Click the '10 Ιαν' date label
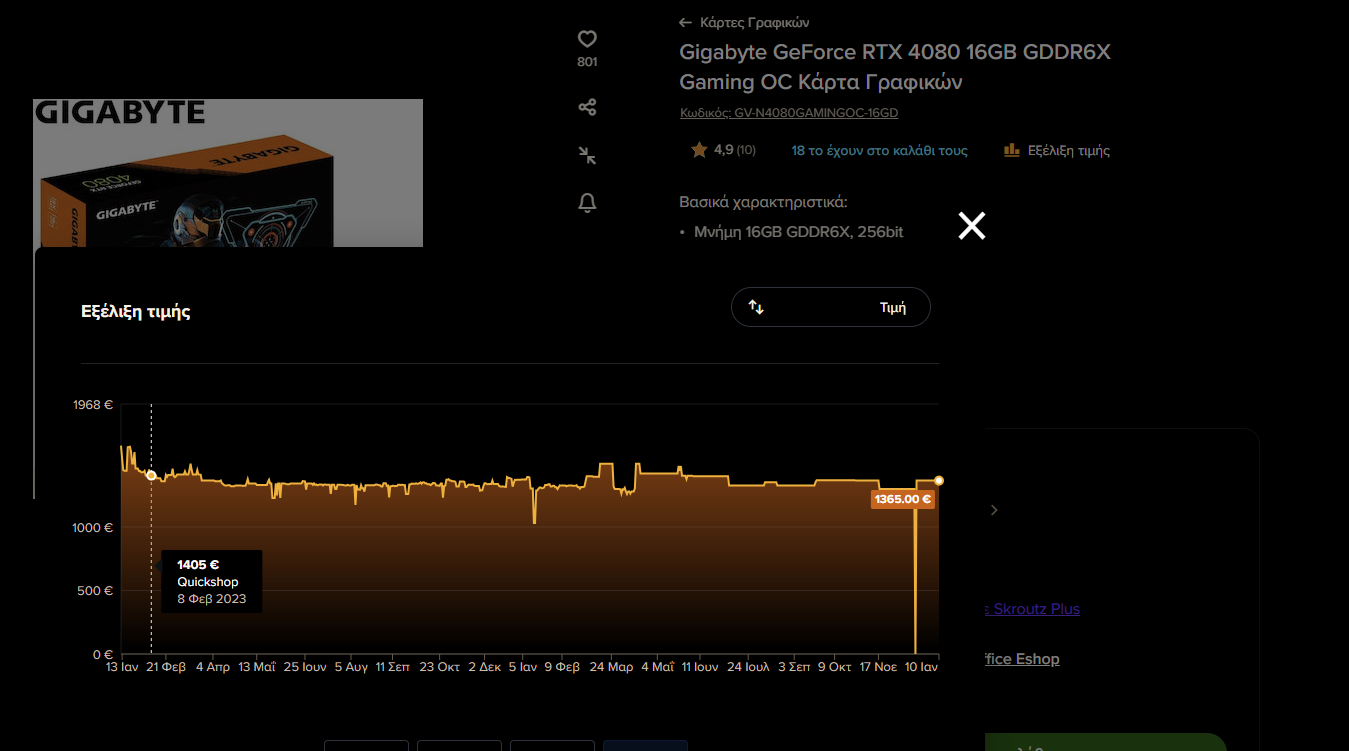Viewport: 1349px width, 751px height. 921,666
